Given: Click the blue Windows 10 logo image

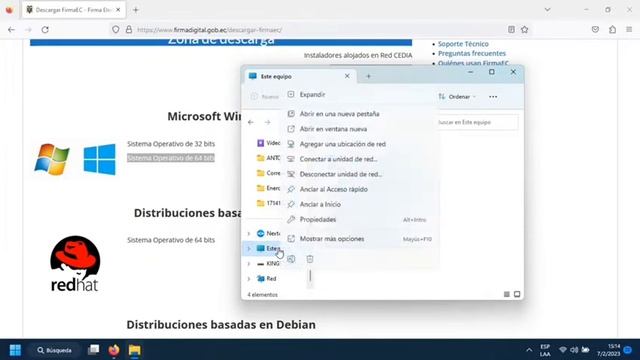Looking at the screenshot, I should point(100,159).
